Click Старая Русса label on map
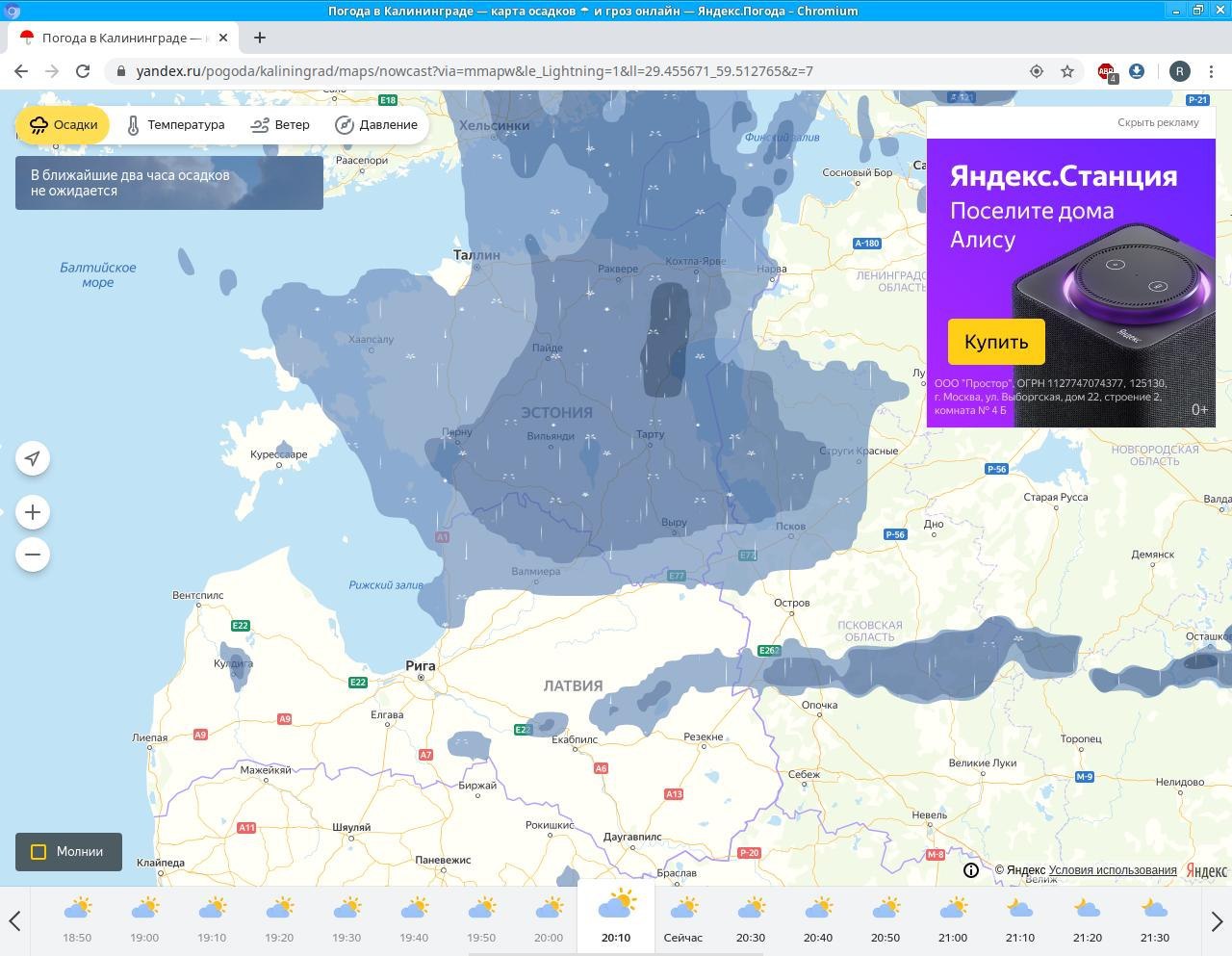The image size is (1232, 956). pyautogui.click(x=1056, y=497)
